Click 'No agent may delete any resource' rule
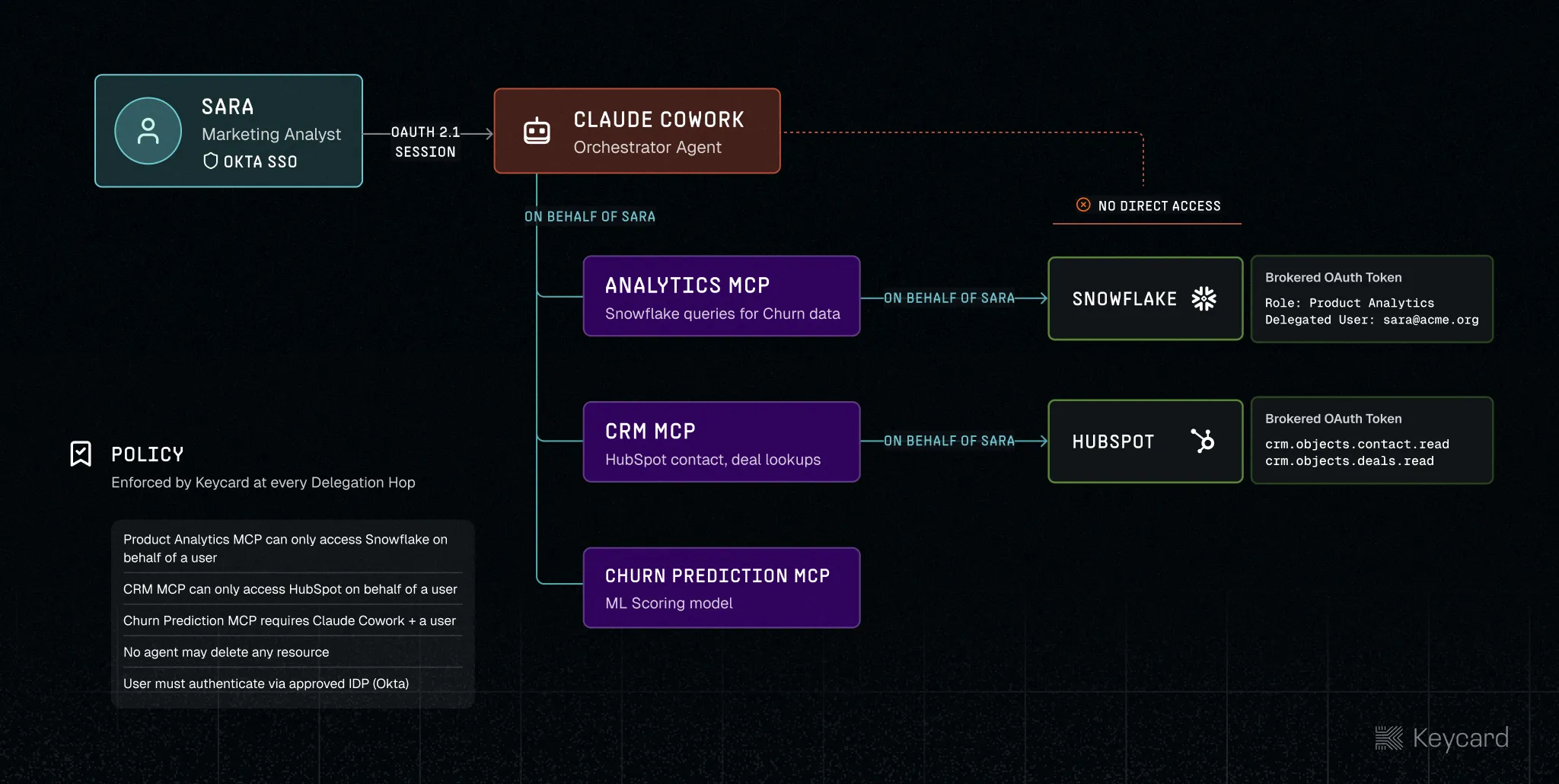Screen dimensions: 1559x784 (x=226, y=652)
